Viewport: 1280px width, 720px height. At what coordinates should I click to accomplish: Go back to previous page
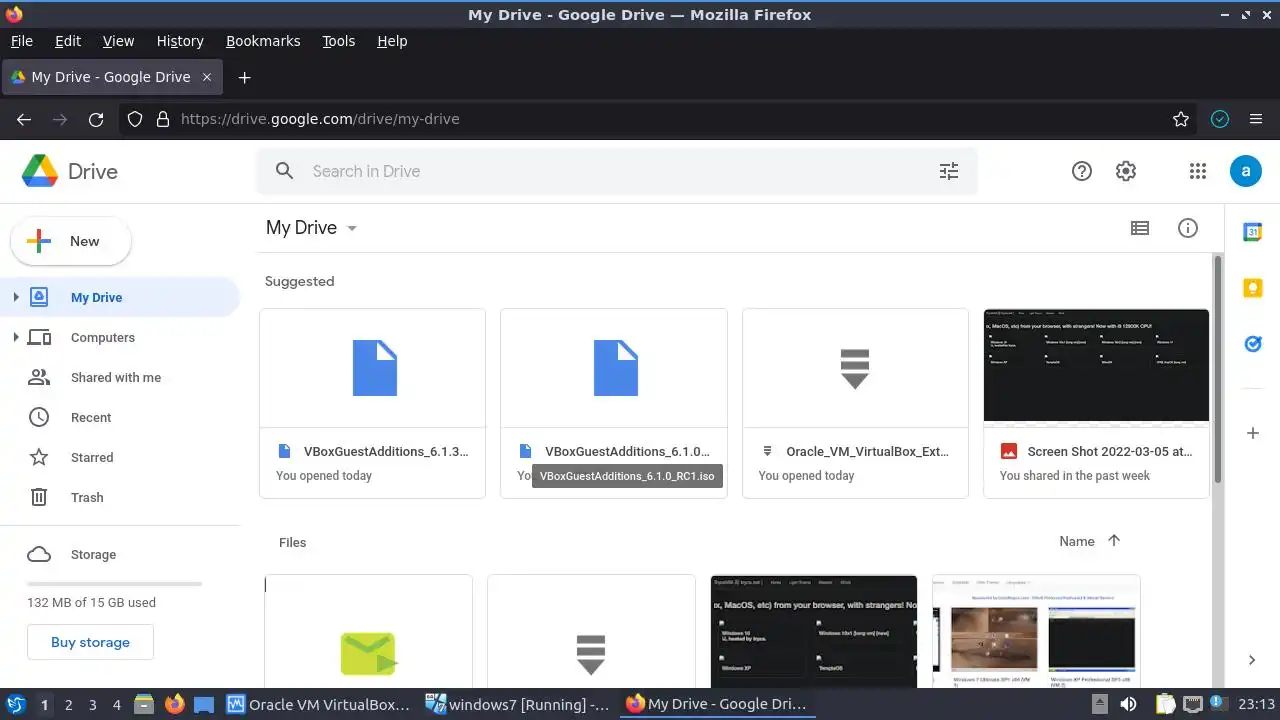(x=24, y=119)
